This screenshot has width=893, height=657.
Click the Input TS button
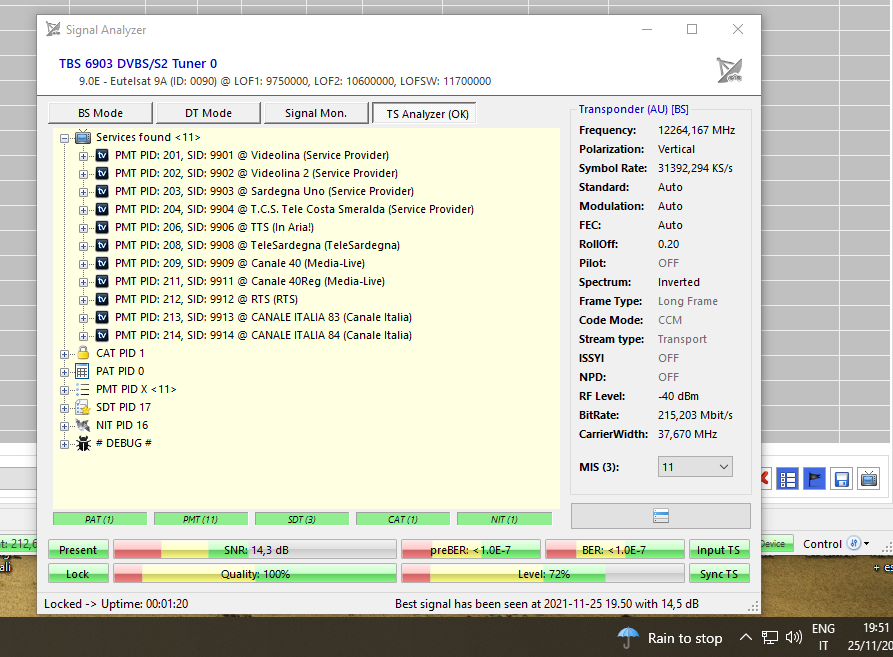tap(719, 550)
